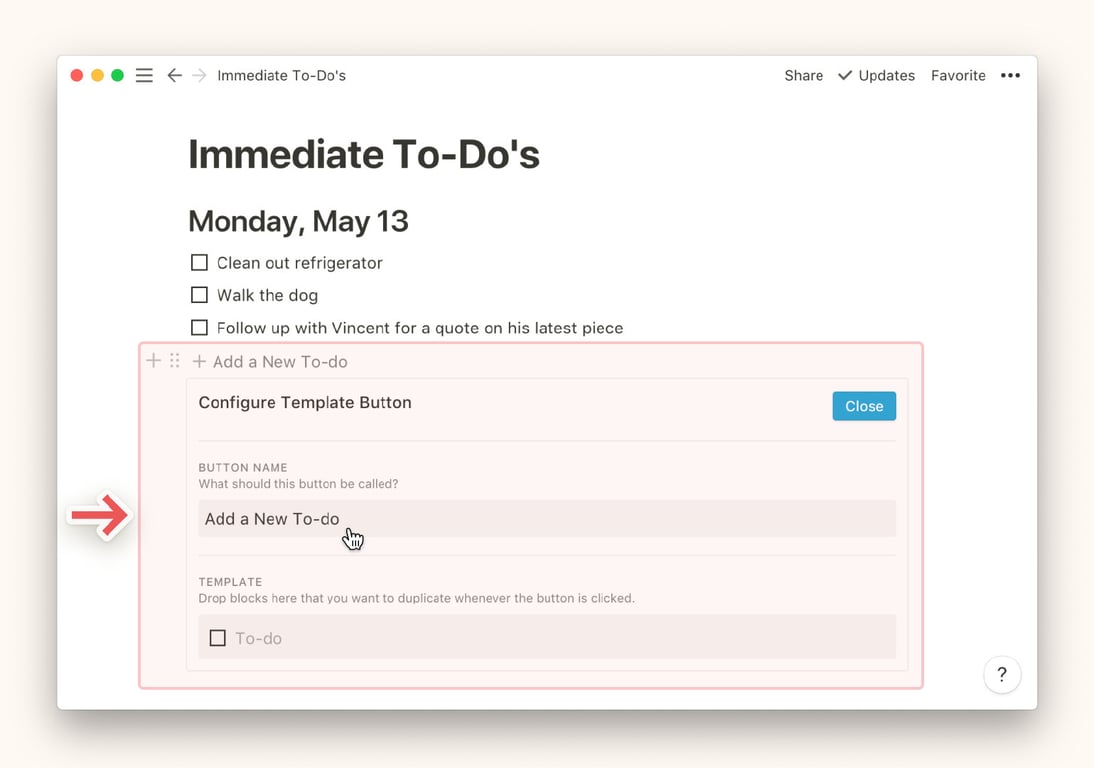1094x768 pixels.
Task: Check the Walk the dog checkbox
Action: [199, 295]
